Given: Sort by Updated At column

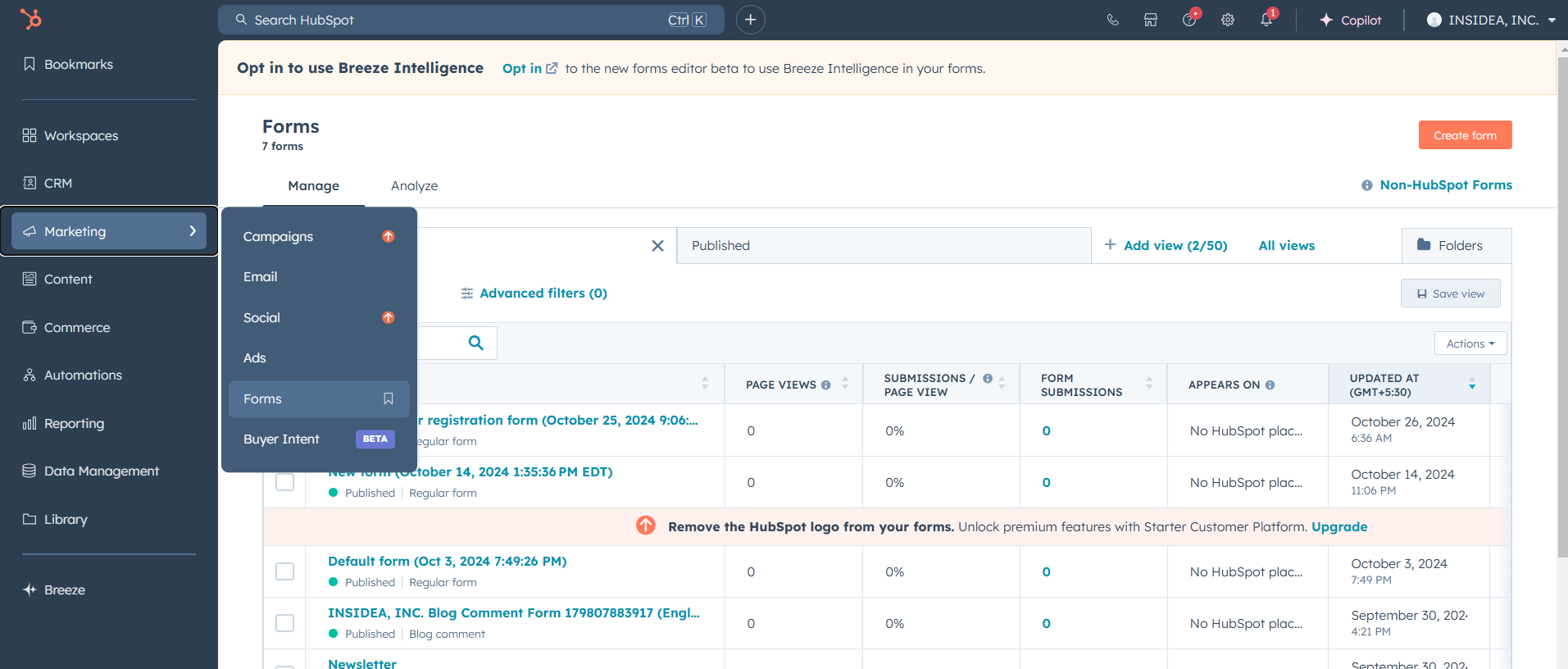Looking at the screenshot, I should (x=1472, y=384).
